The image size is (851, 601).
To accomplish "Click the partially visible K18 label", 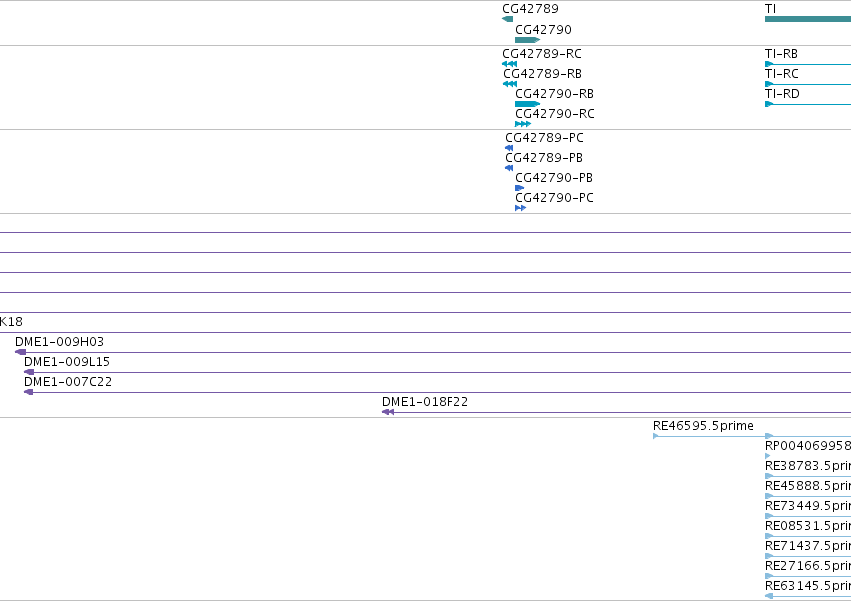I will (x=11, y=322).
